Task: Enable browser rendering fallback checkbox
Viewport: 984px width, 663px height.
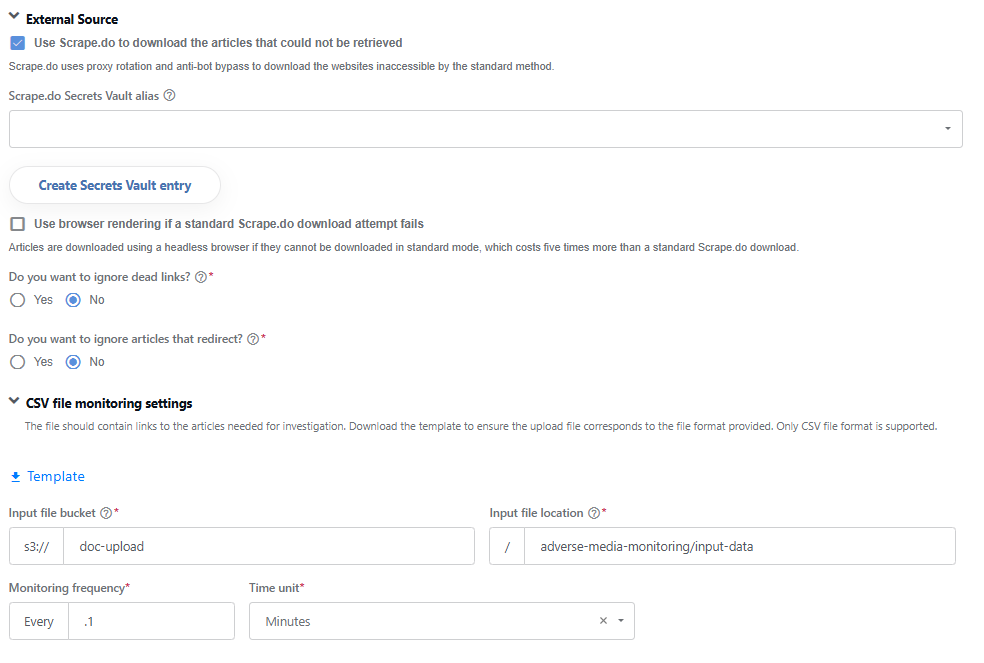Action: click(18, 224)
